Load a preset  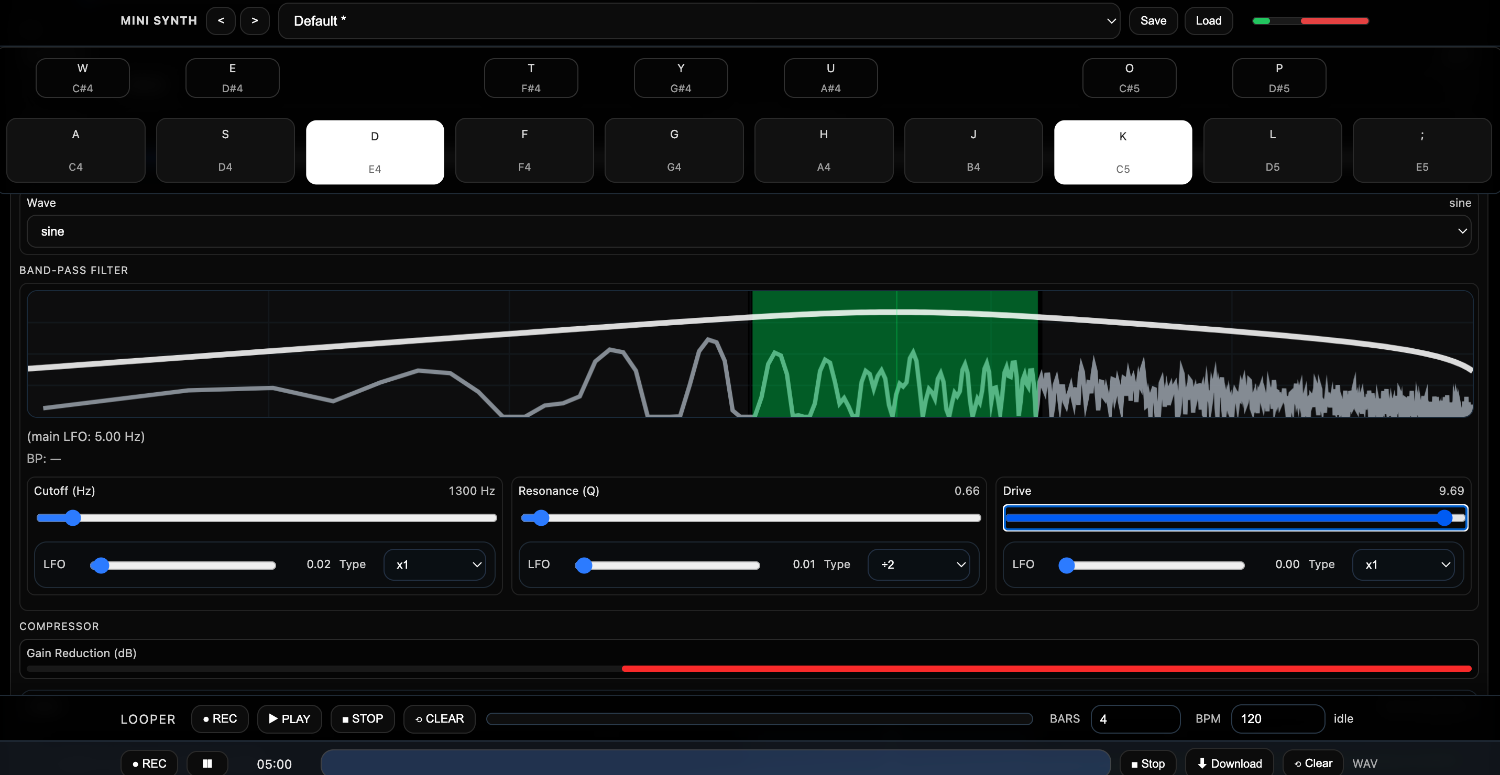click(x=1209, y=21)
